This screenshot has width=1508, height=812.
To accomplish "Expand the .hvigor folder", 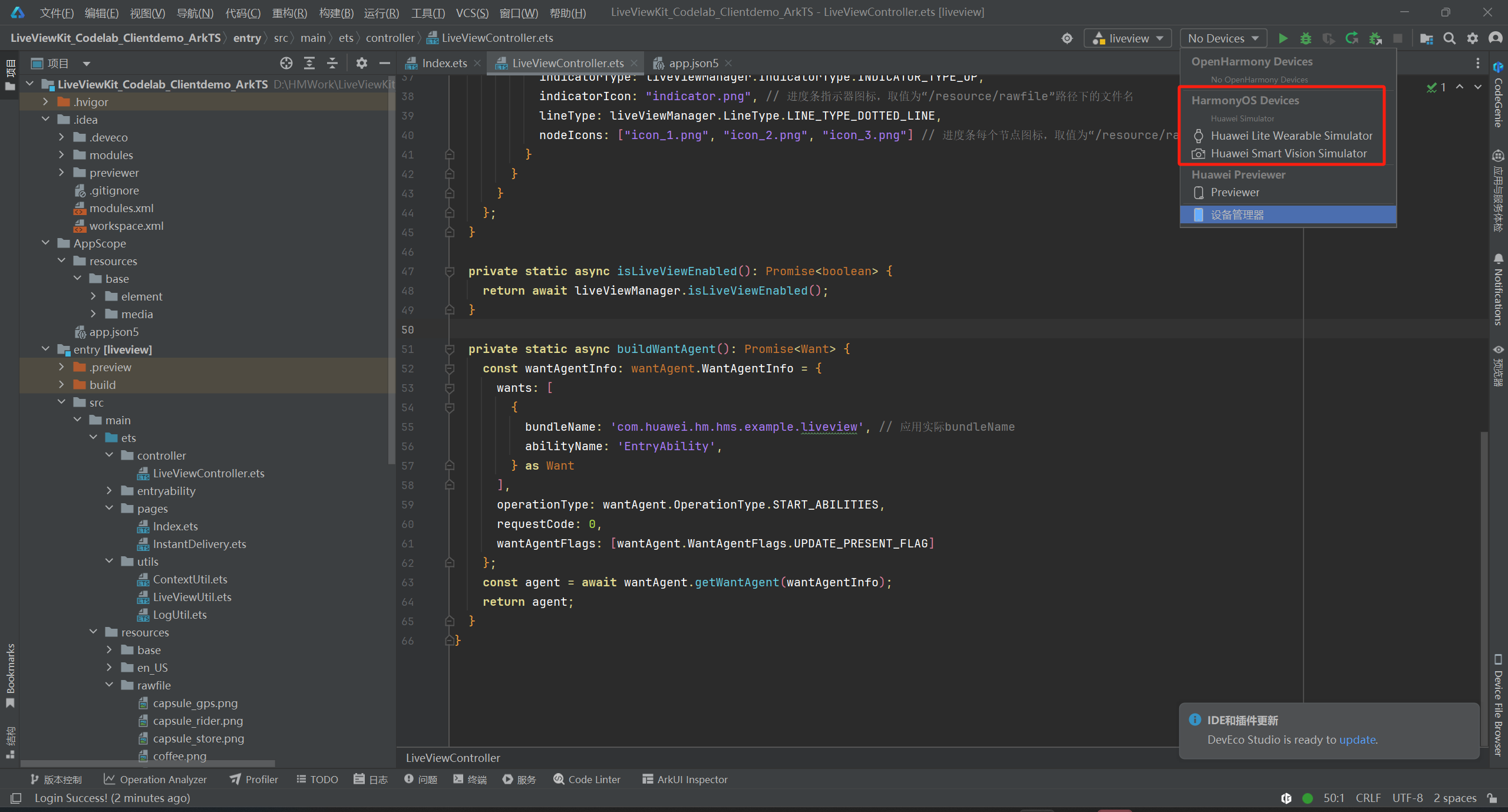I will tap(46, 102).
